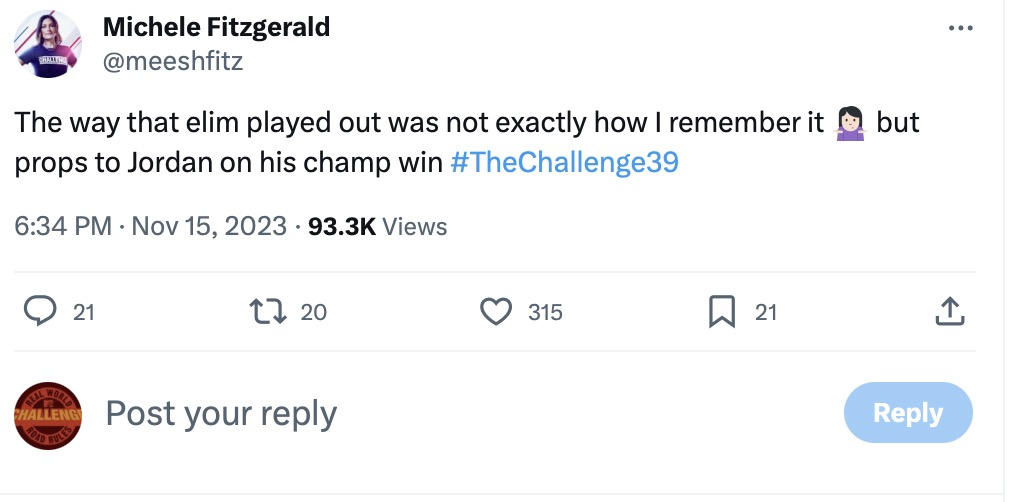This screenshot has width=1020, height=502.
Task: Click the 21 replies count
Action: click(x=84, y=312)
